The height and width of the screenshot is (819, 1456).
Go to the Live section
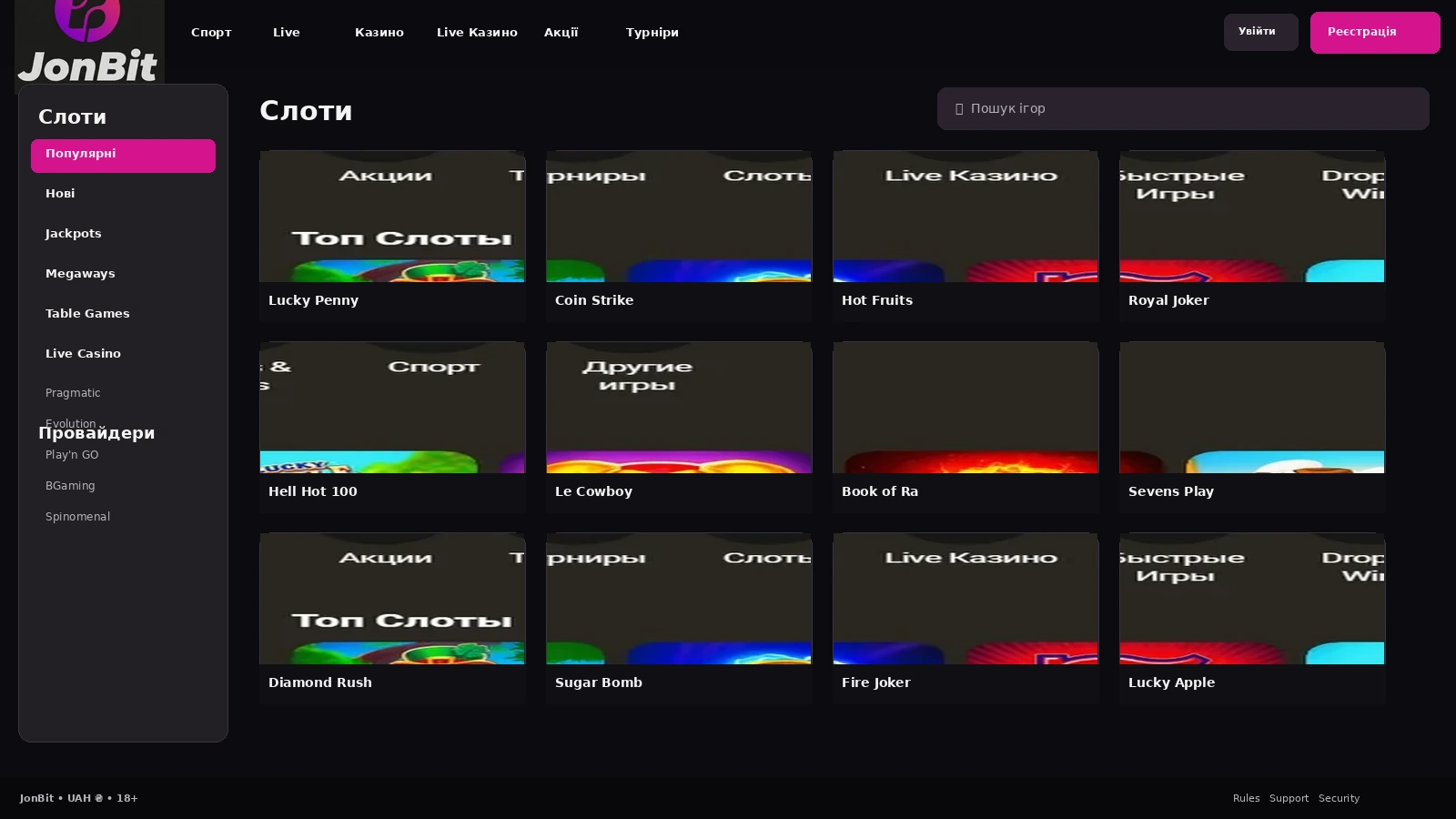point(287,33)
